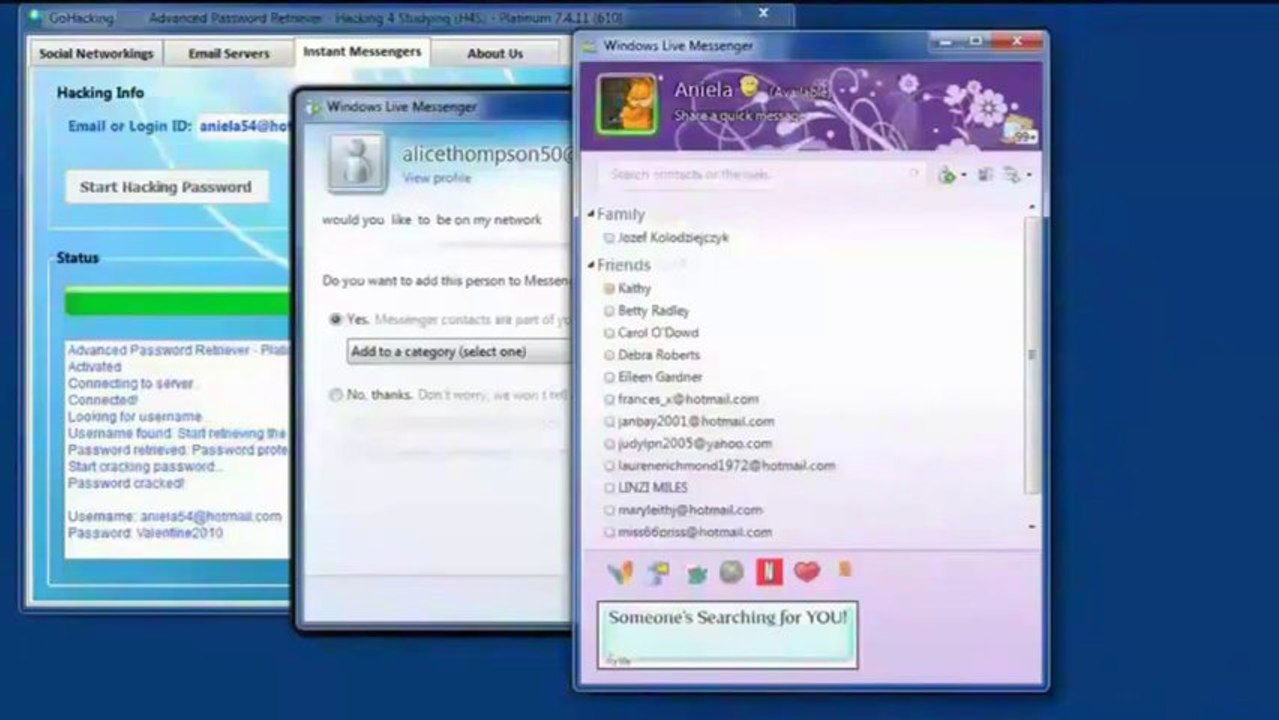Select the Instant Messengers tab
1279x720 pixels.
point(362,51)
